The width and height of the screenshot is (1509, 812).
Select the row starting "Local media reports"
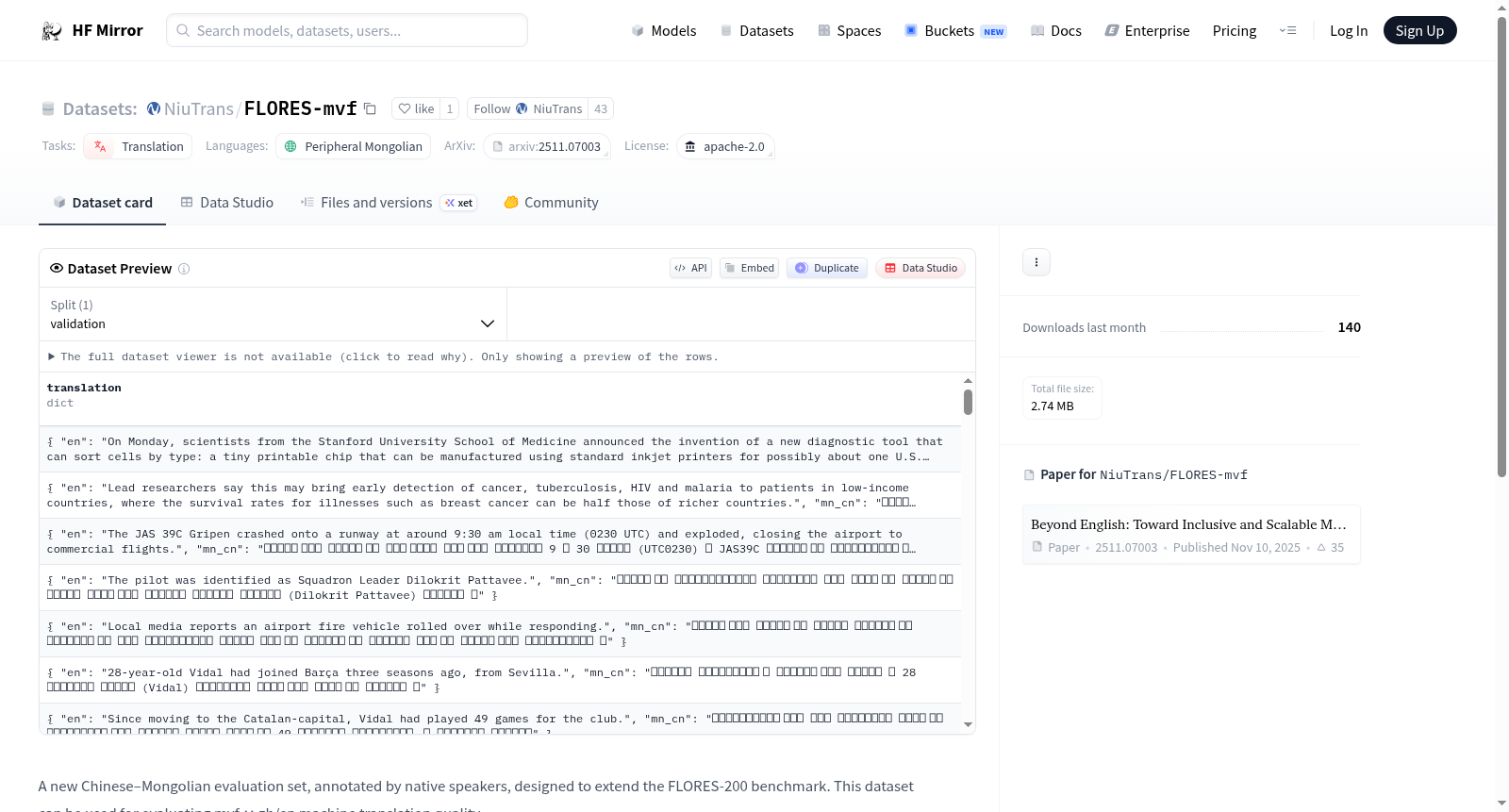click(500, 635)
